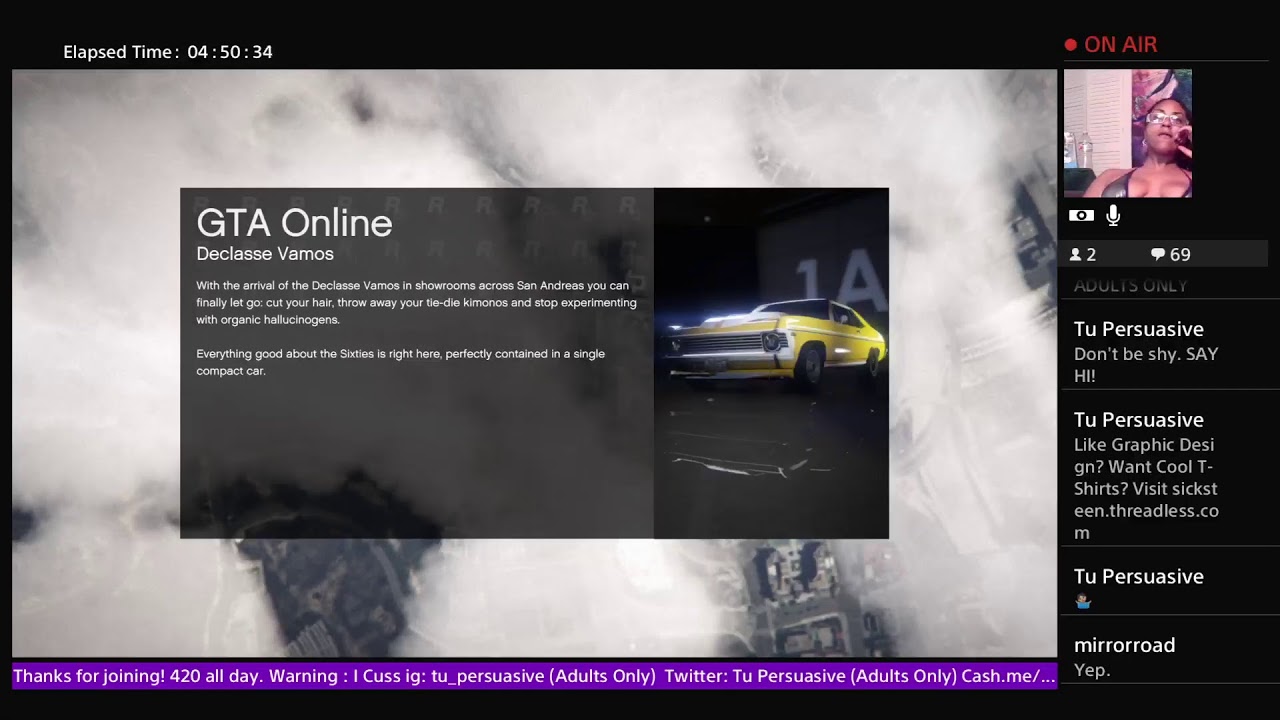Click the camera icon under the webcam
The image size is (1280, 720).
[1081, 215]
